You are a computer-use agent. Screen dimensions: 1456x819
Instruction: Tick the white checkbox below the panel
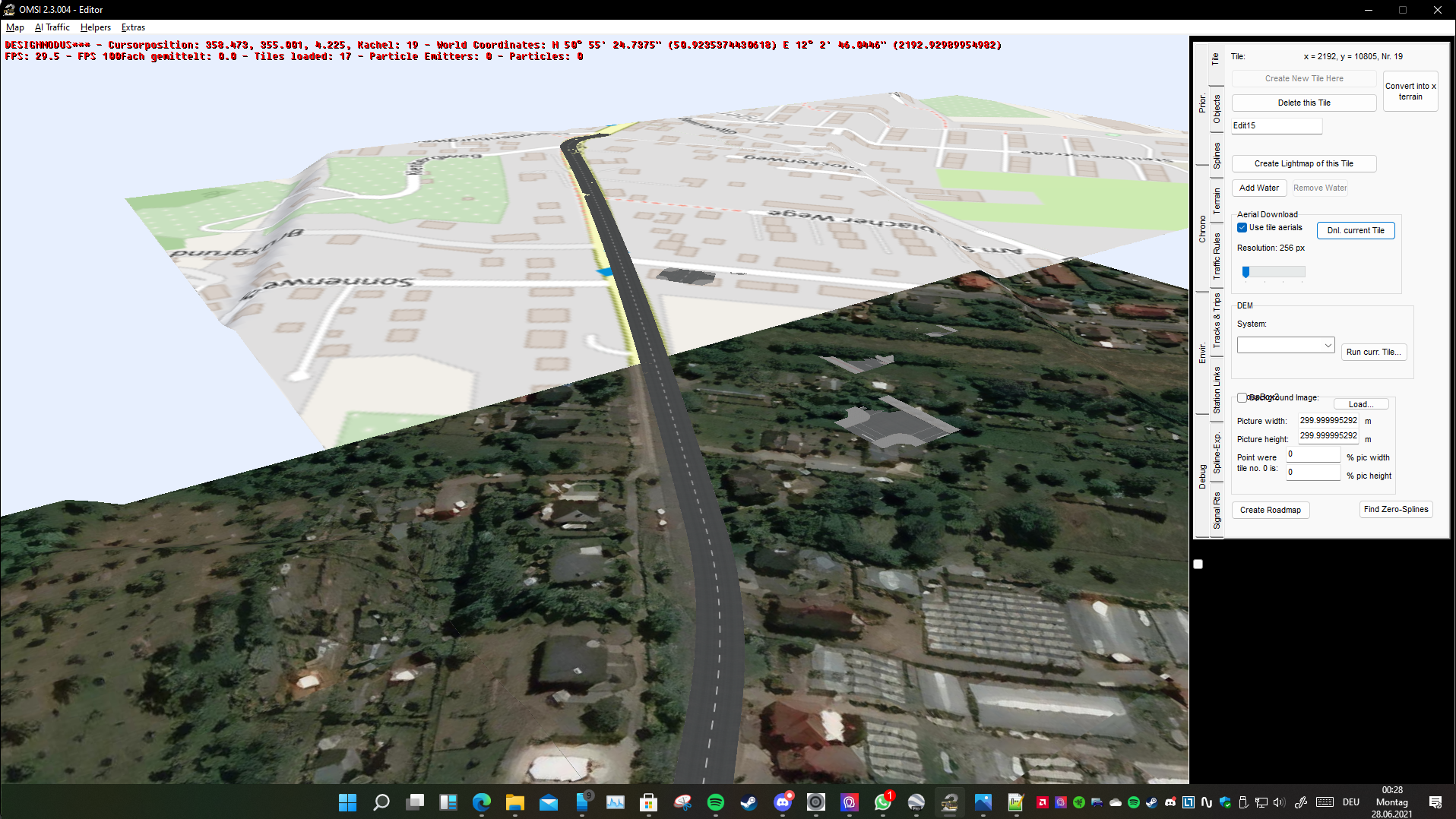pyautogui.click(x=1198, y=564)
